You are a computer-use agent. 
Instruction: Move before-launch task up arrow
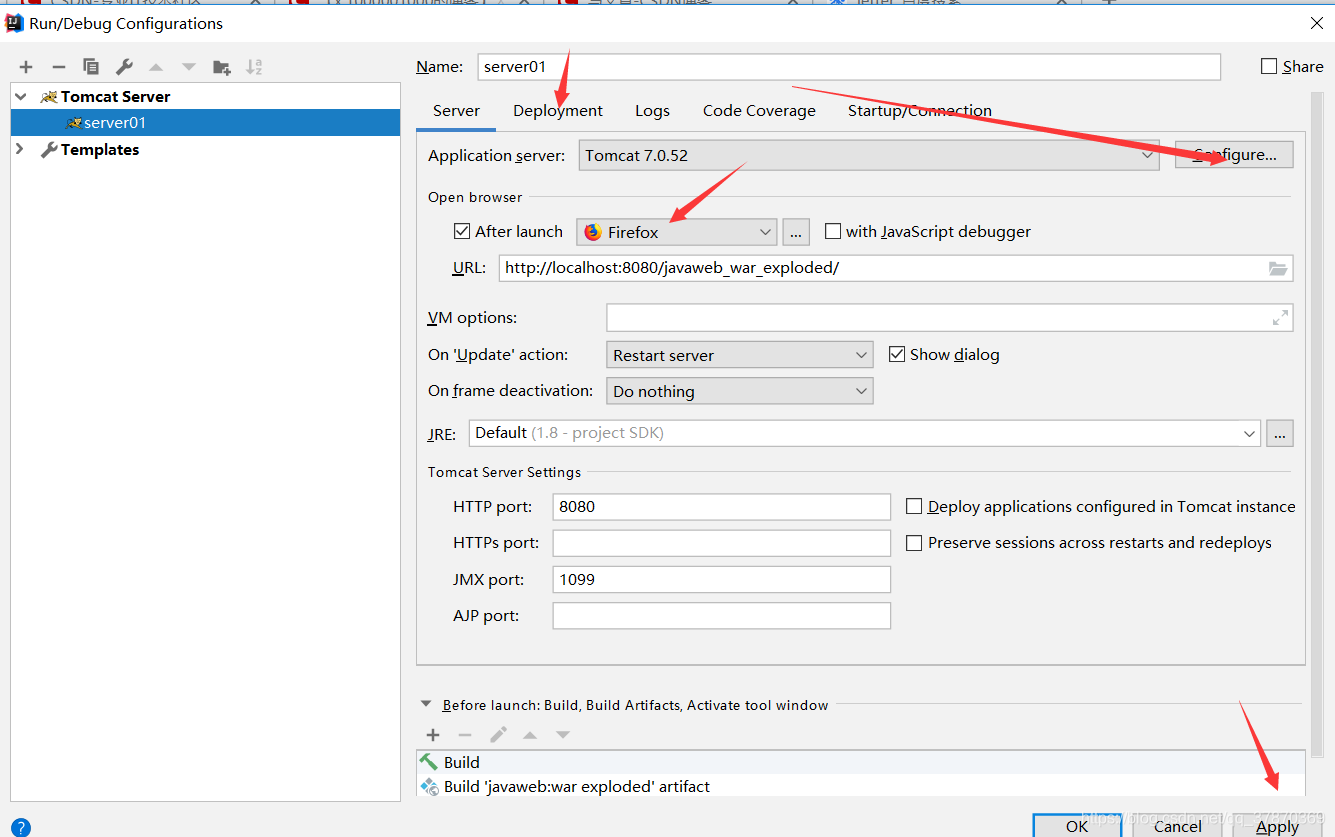(x=530, y=735)
